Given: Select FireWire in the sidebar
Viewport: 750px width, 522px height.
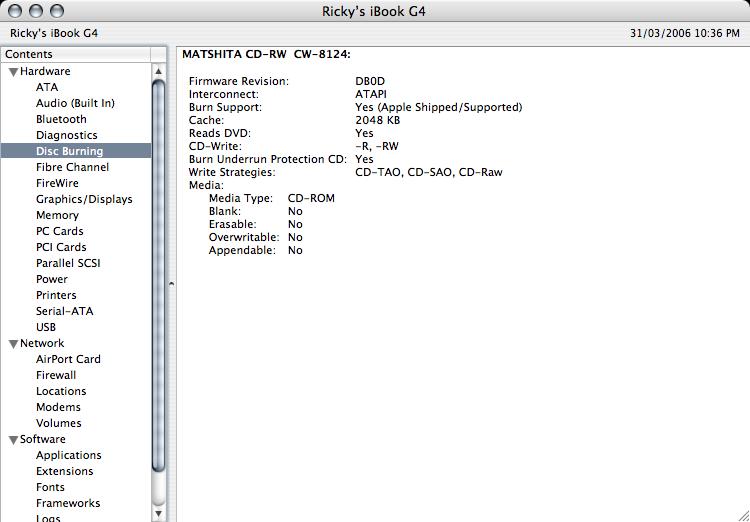Looking at the screenshot, I should tap(57, 183).
